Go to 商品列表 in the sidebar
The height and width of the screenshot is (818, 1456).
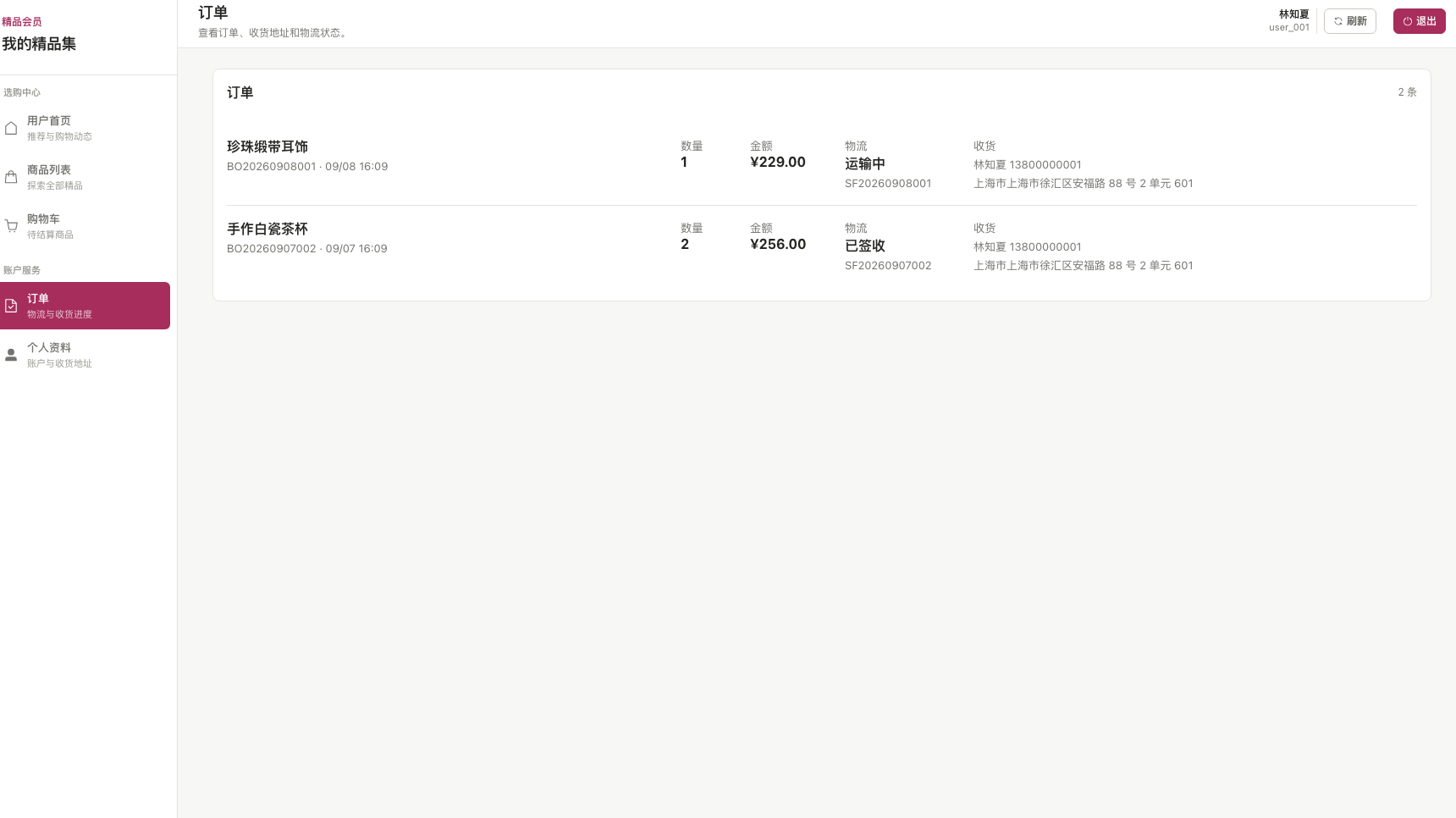[85, 177]
